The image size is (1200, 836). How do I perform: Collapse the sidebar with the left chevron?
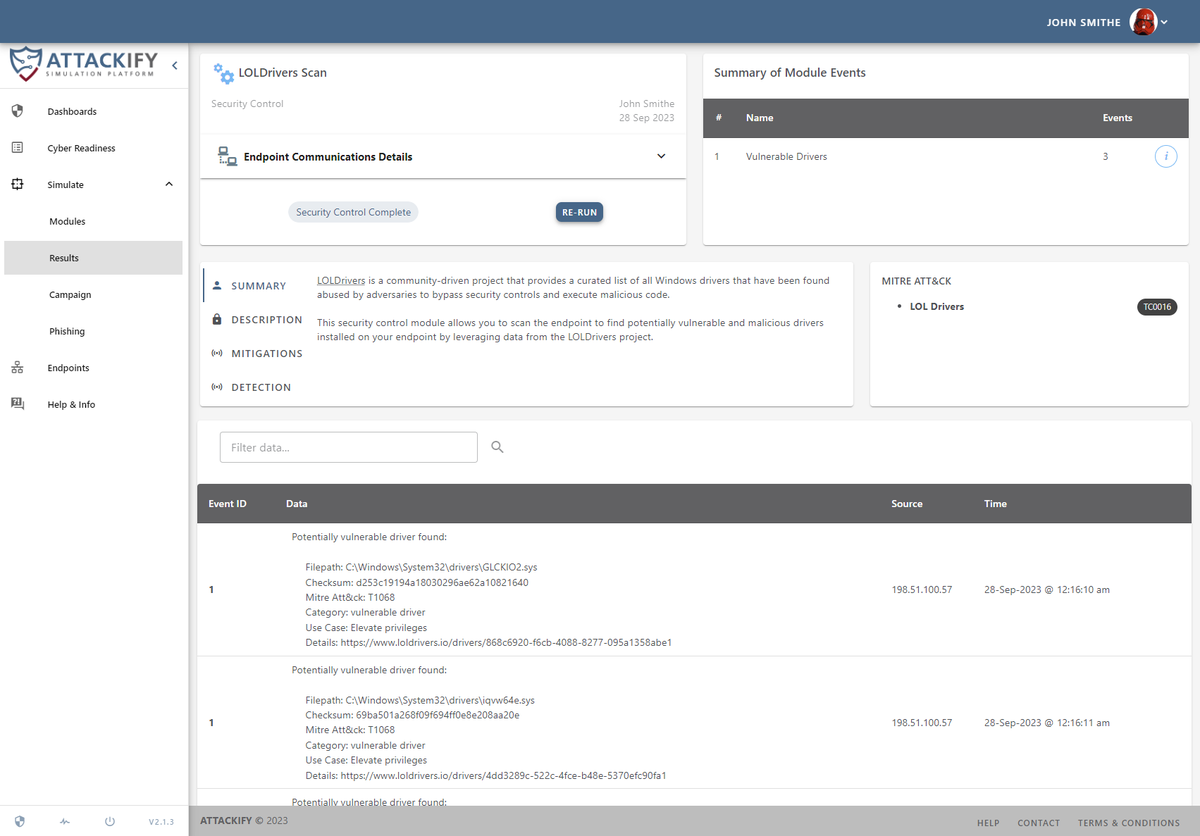point(174,65)
